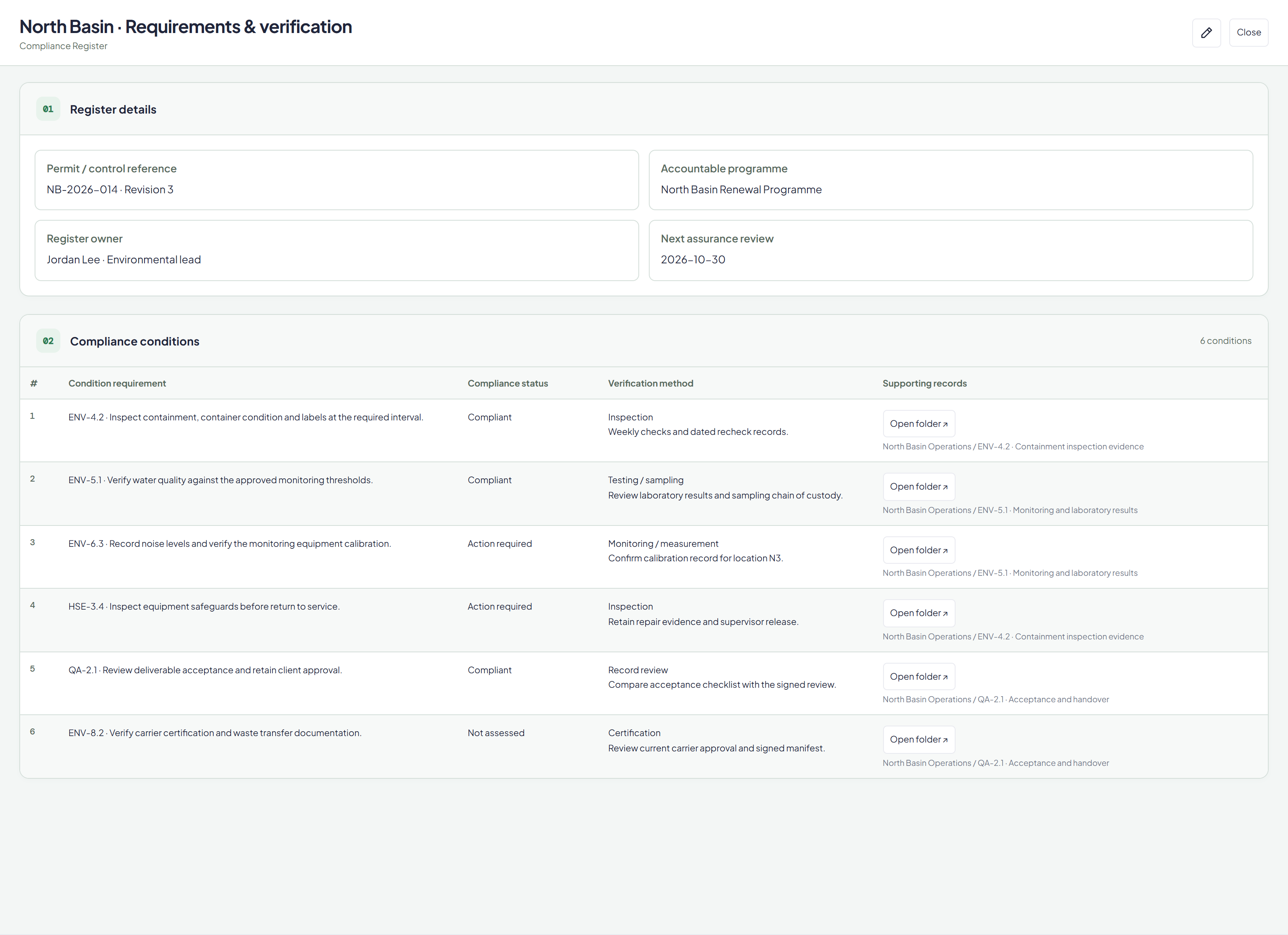Click the 'Compliance Register' subtitle
The image size is (1288, 935).
pyautogui.click(x=63, y=46)
